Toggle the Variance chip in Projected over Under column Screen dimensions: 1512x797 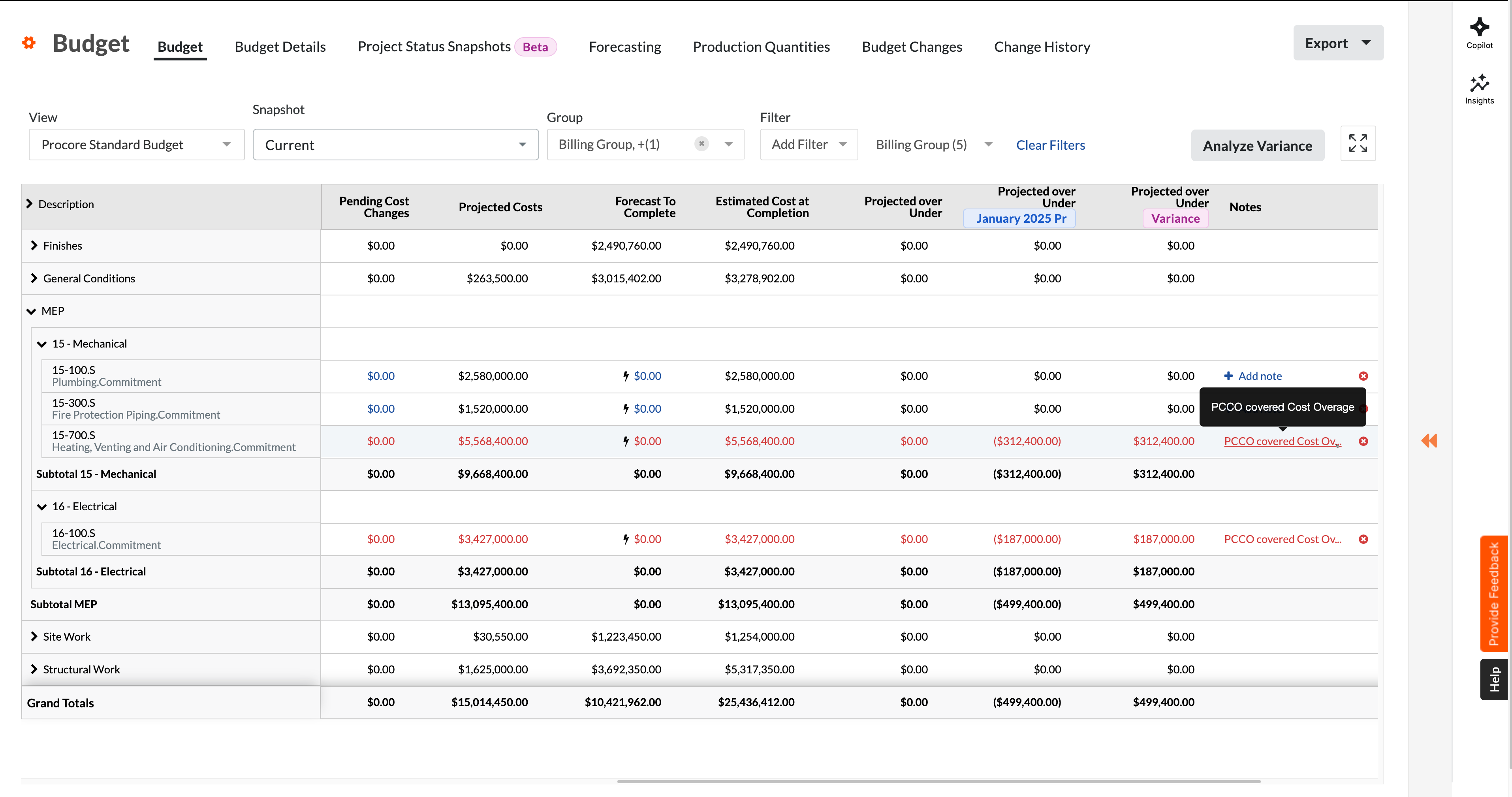pos(1175,218)
